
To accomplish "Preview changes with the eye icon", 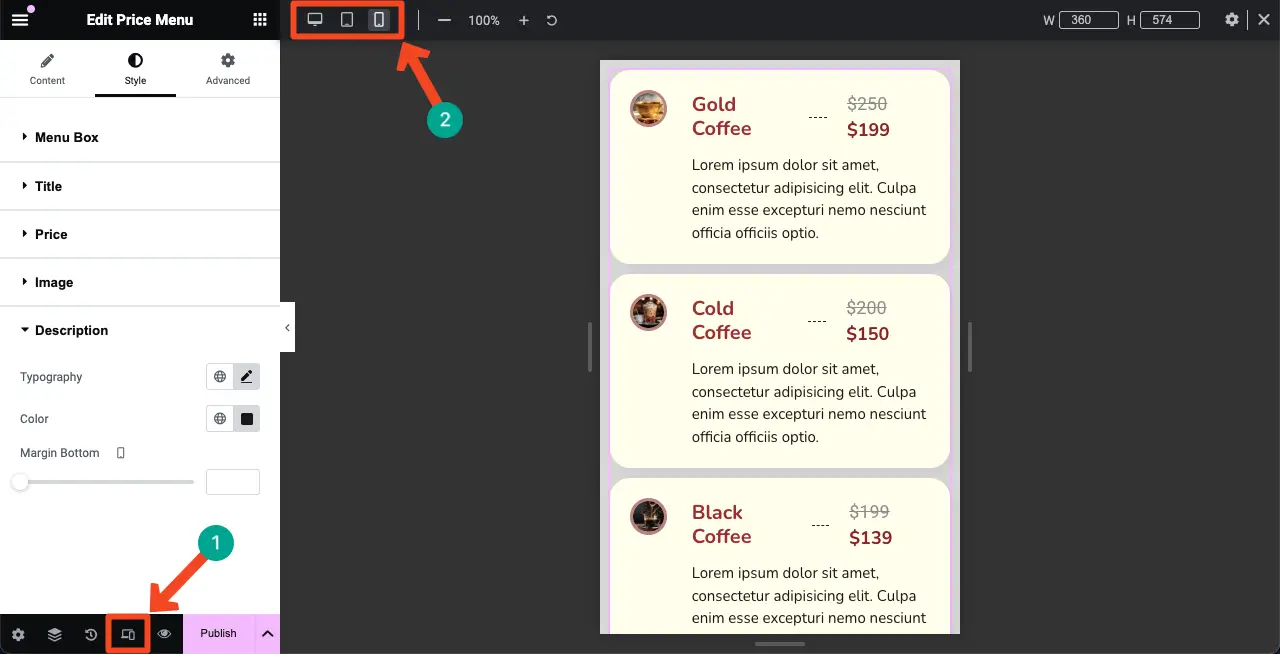I will click(165, 634).
